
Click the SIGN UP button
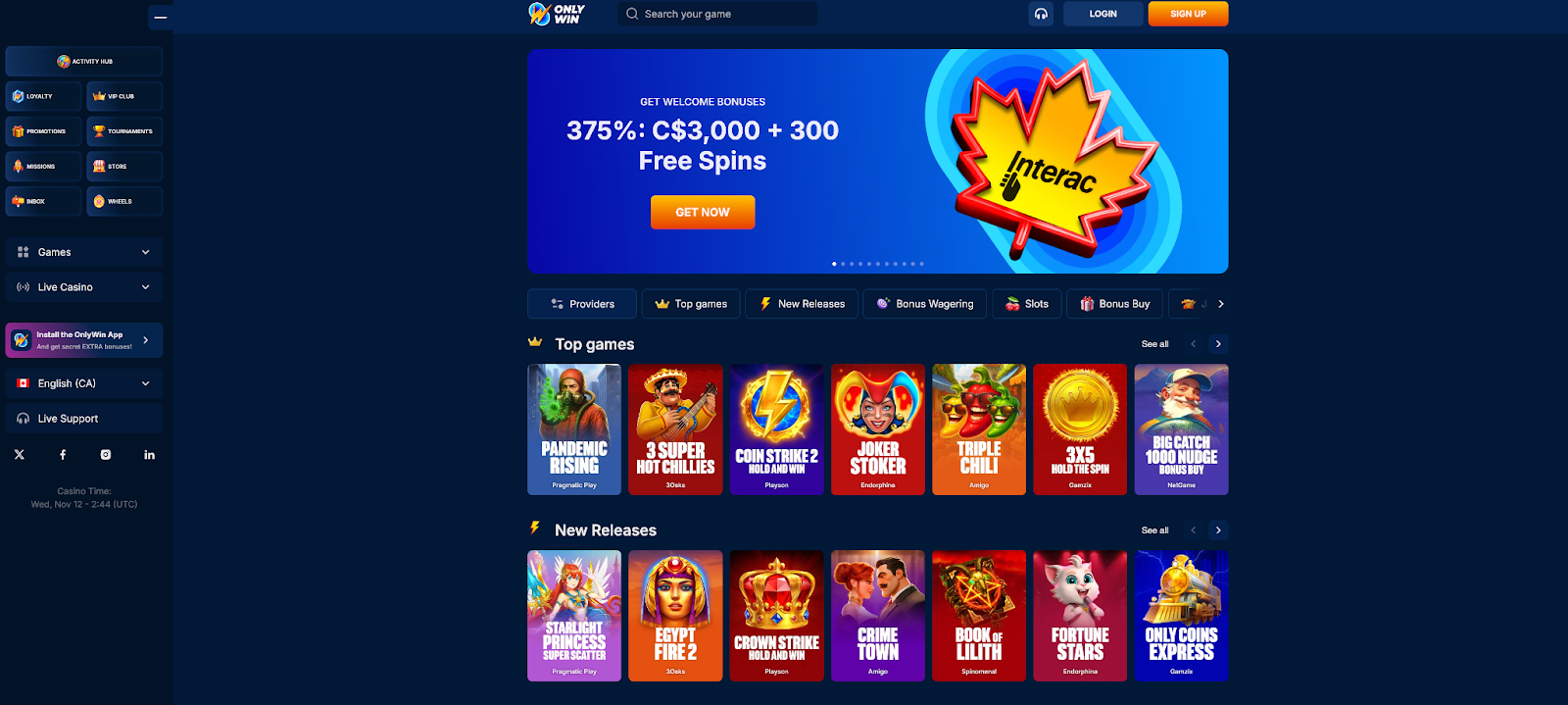(1188, 14)
